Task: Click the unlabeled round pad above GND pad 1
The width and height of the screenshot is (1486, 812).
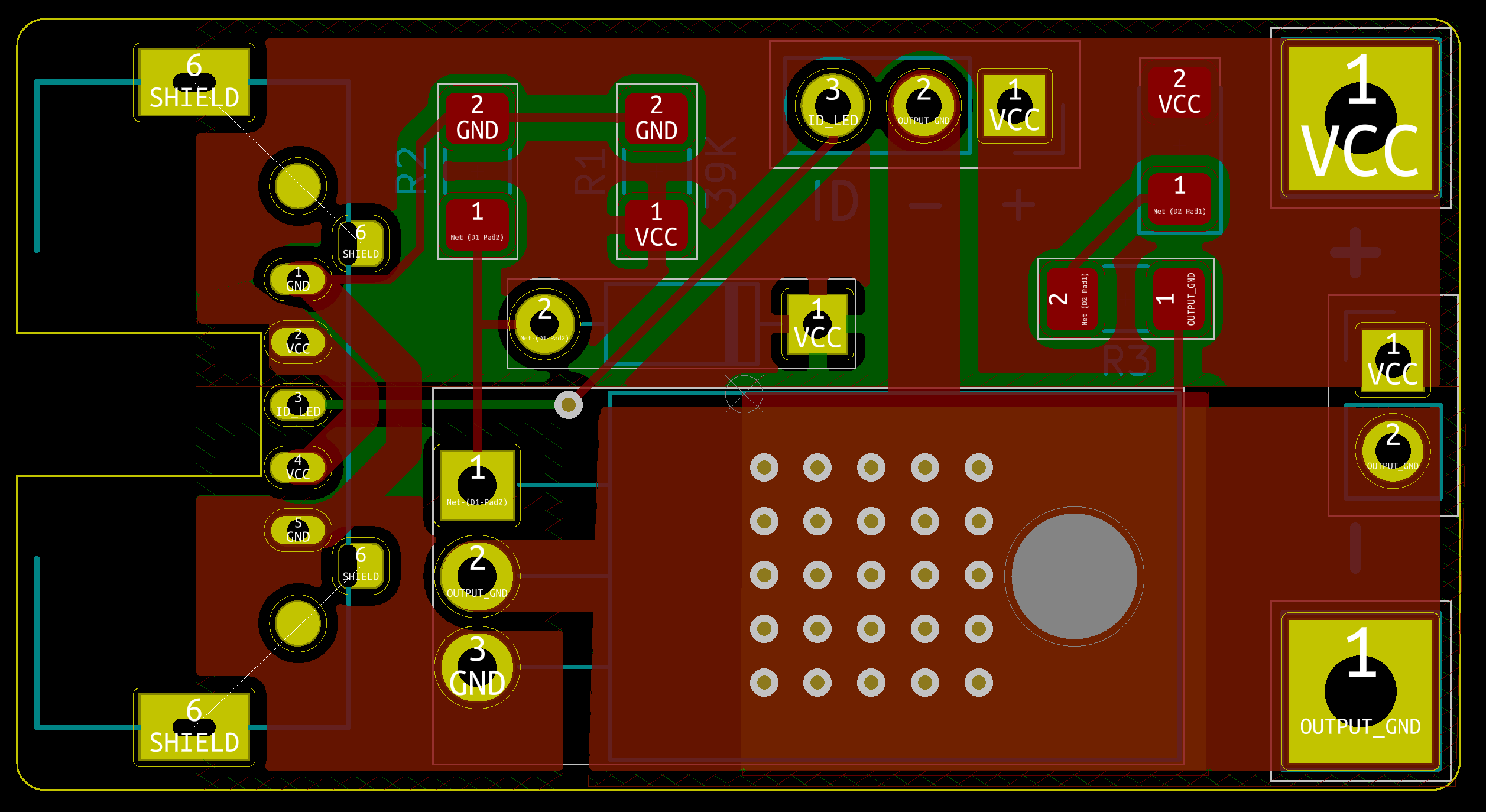Action: pyautogui.click(x=298, y=186)
